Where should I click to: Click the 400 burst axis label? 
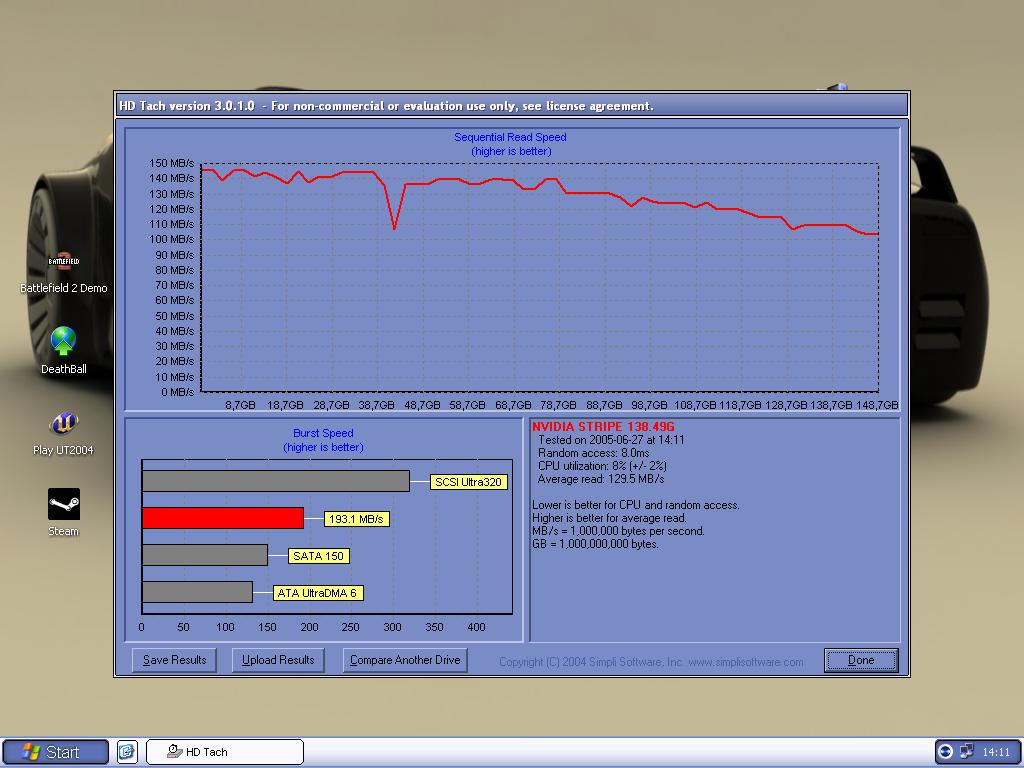[477, 627]
